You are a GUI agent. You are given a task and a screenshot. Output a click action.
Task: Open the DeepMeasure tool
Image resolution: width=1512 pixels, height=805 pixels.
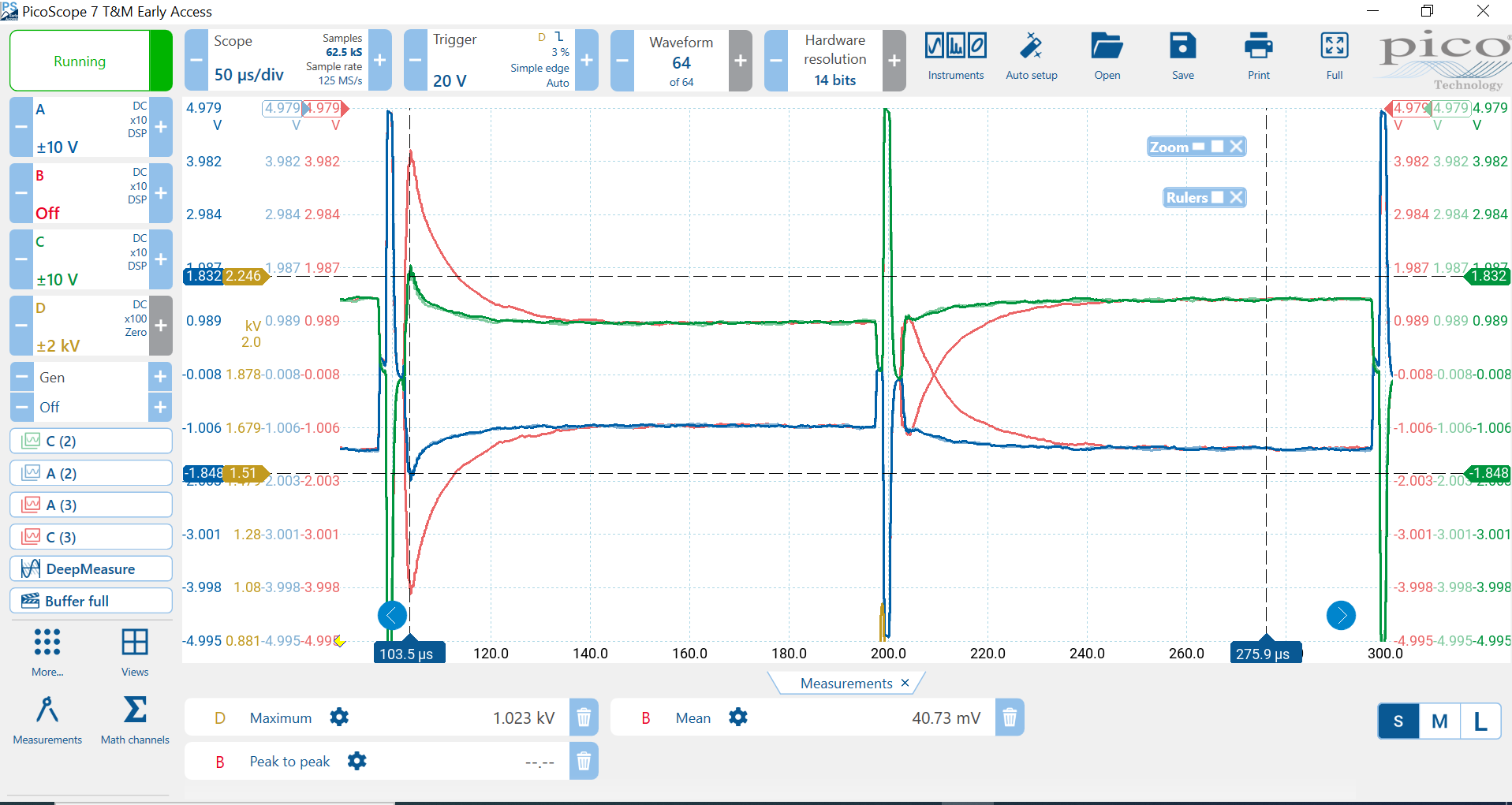[x=91, y=568]
